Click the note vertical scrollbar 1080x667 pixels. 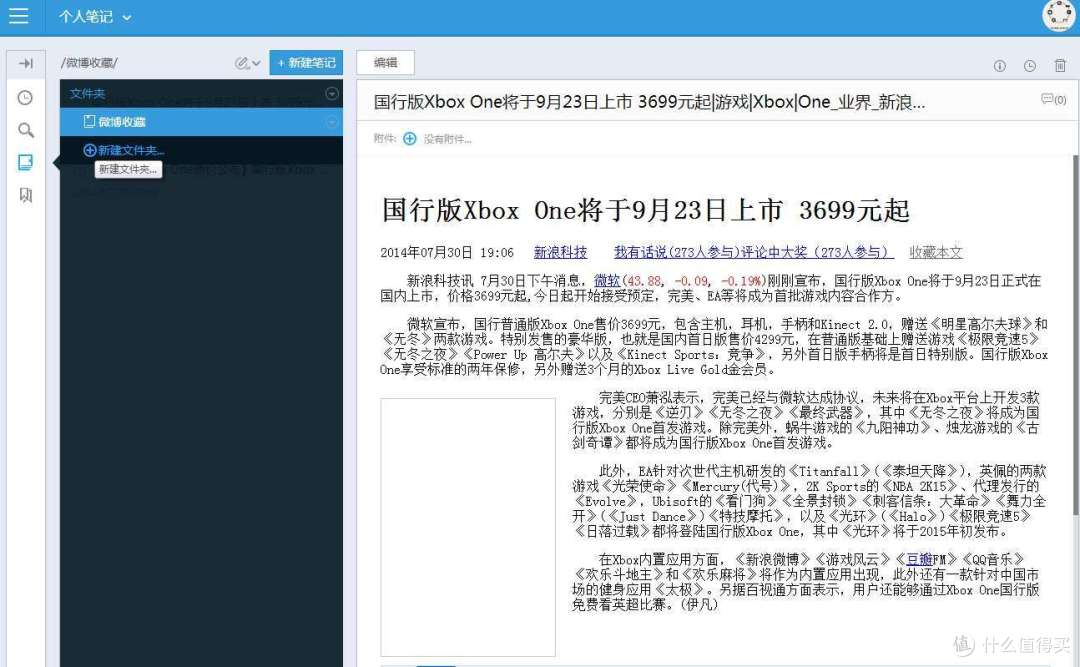(1075, 334)
